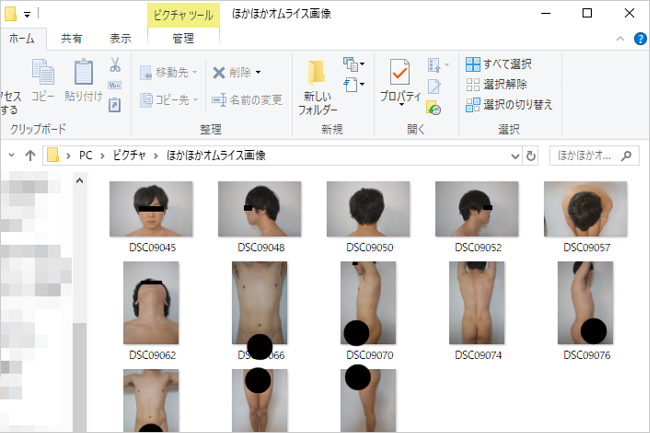Click the Paste shortcut icon in the clipboard group
The height and width of the screenshot is (433, 650).
point(115,105)
